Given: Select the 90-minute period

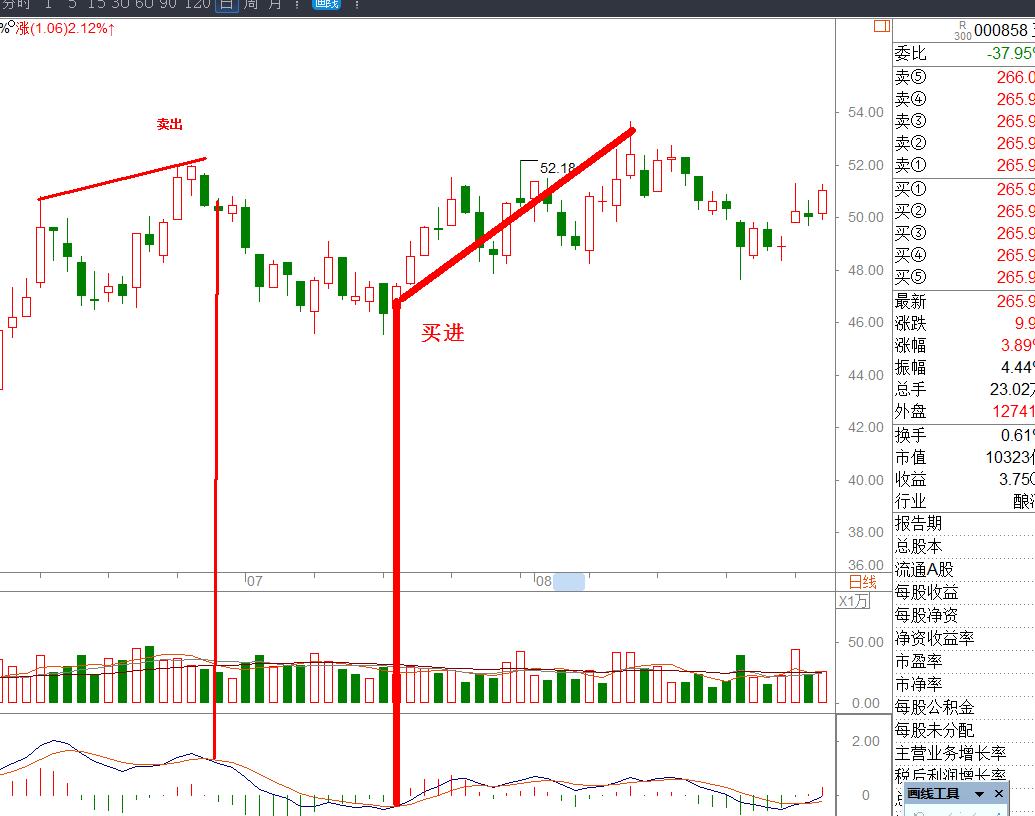Looking at the screenshot, I should point(169,4).
